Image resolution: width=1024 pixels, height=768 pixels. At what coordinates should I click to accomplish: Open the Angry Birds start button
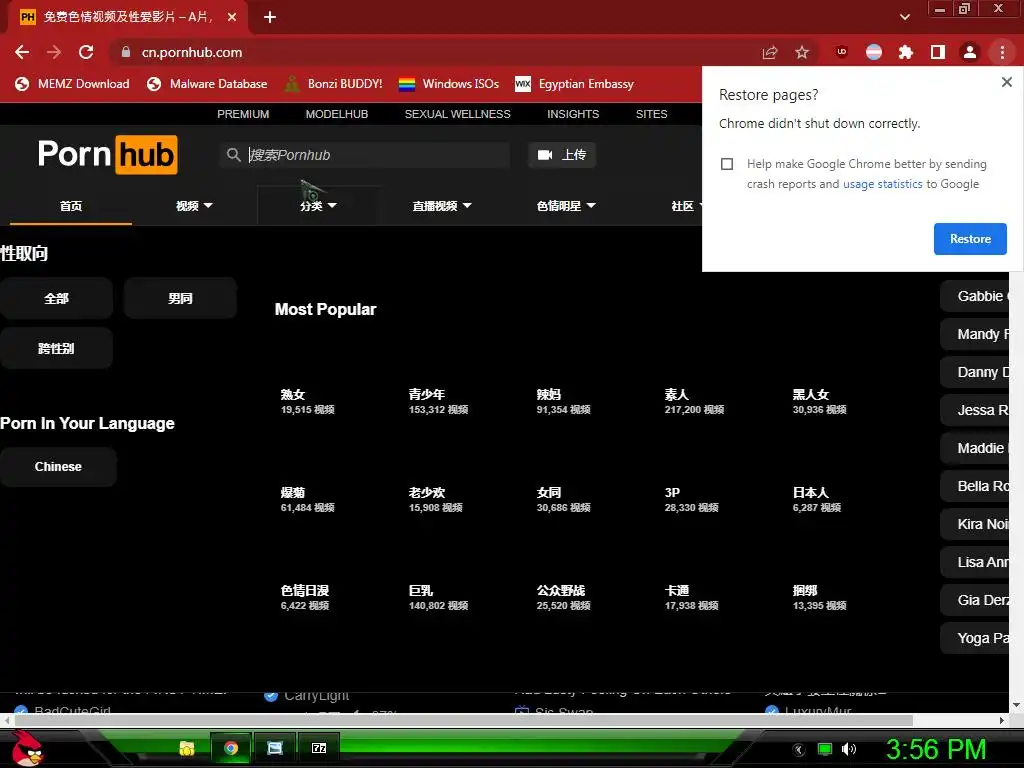(27, 748)
